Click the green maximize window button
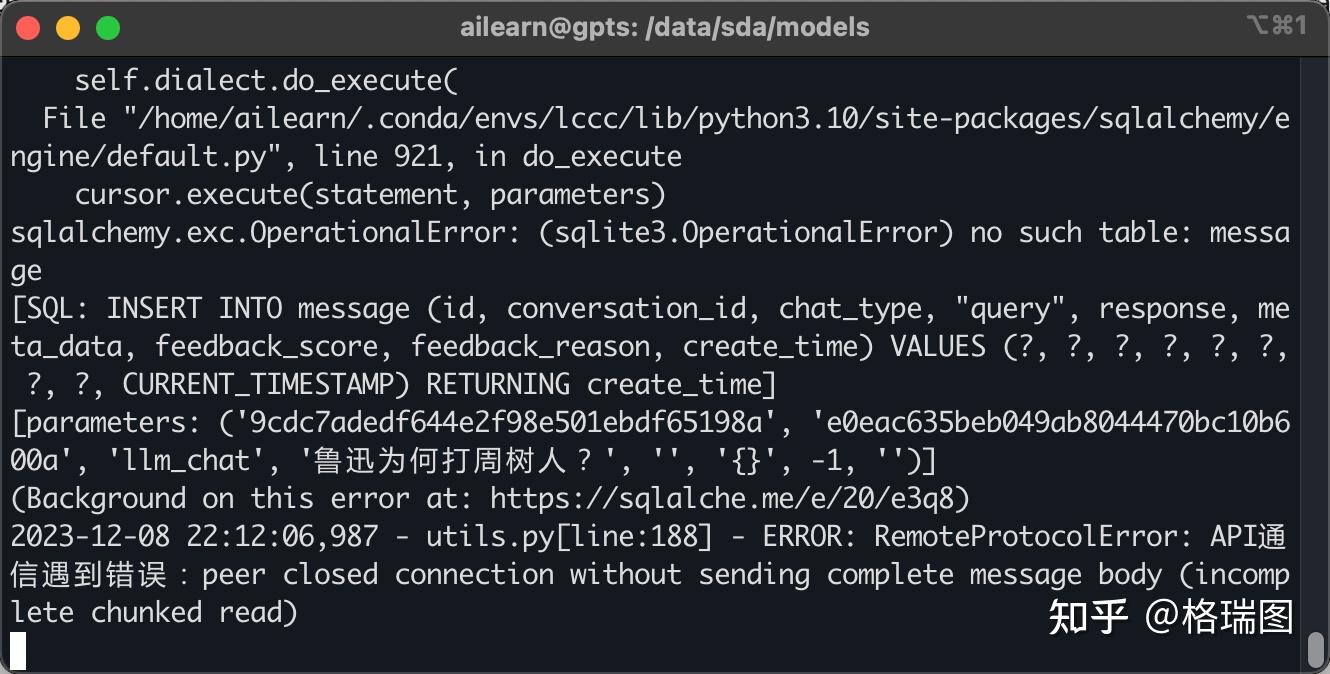Screen dimensions: 1330x674 pos(108,28)
